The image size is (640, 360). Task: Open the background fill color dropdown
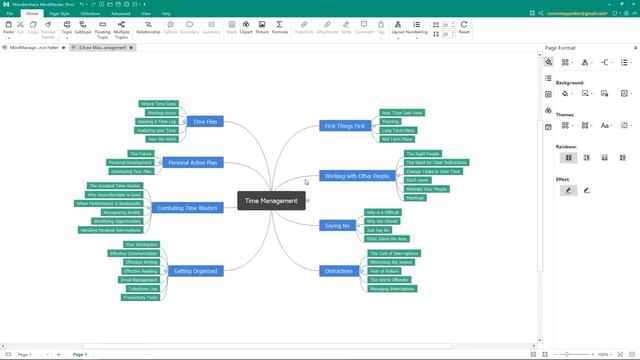pyautogui.click(x=567, y=93)
